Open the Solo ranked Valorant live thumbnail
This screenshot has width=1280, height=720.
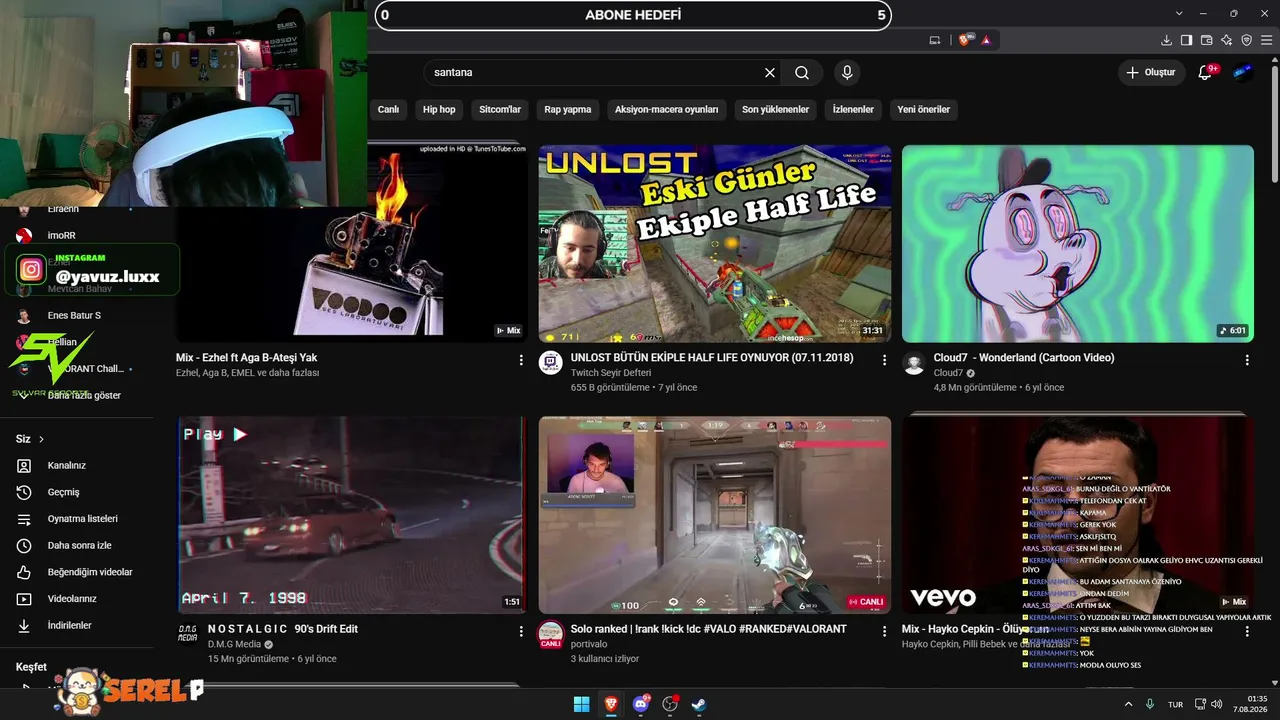click(715, 515)
